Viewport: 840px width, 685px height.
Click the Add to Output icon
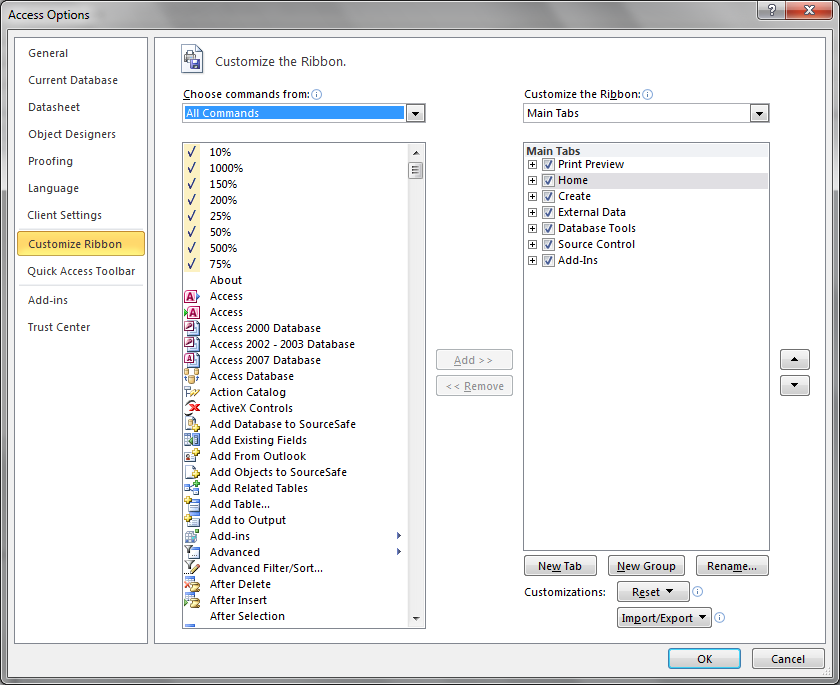[192, 520]
